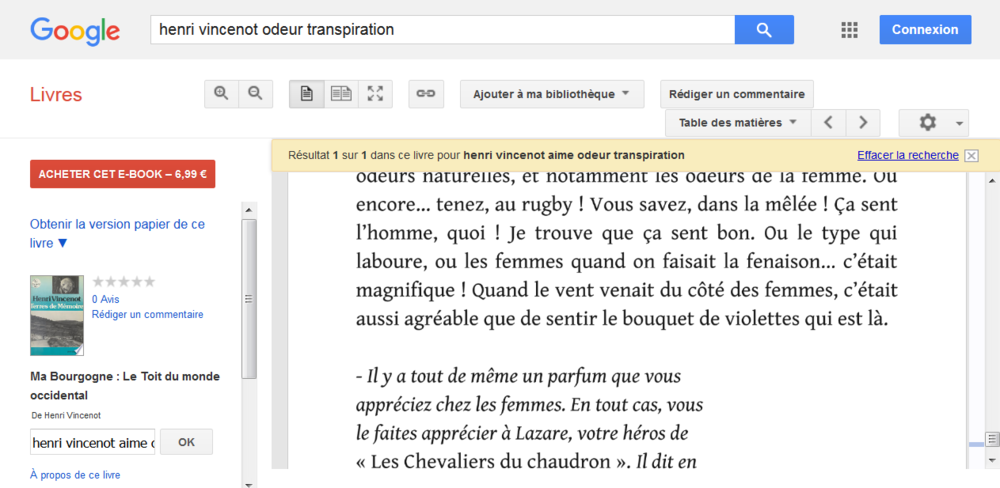The height and width of the screenshot is (488, 1000).
Task: Go to previous page with left chevron
Action: pos(828,122)
